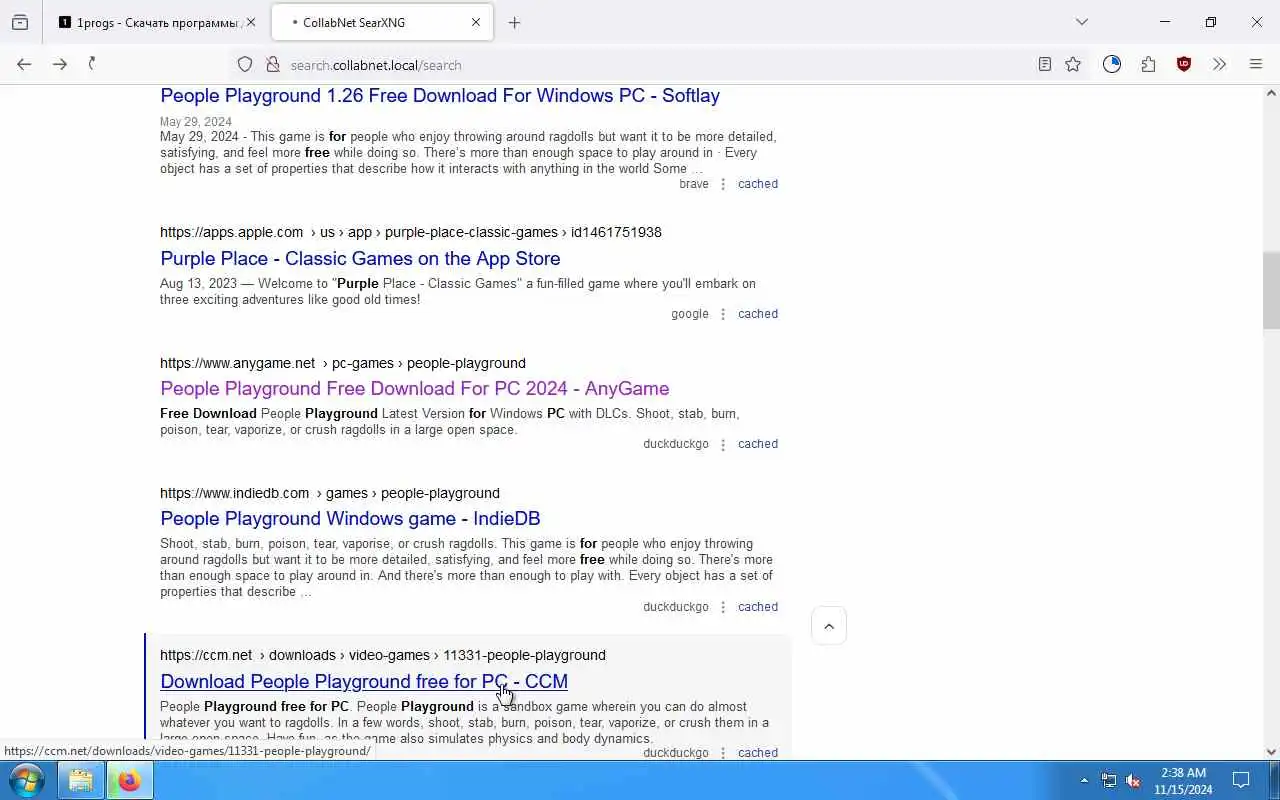Click the page vertical scrollbar thumb
1280x800 pixels.
[x=1271, y=290]
